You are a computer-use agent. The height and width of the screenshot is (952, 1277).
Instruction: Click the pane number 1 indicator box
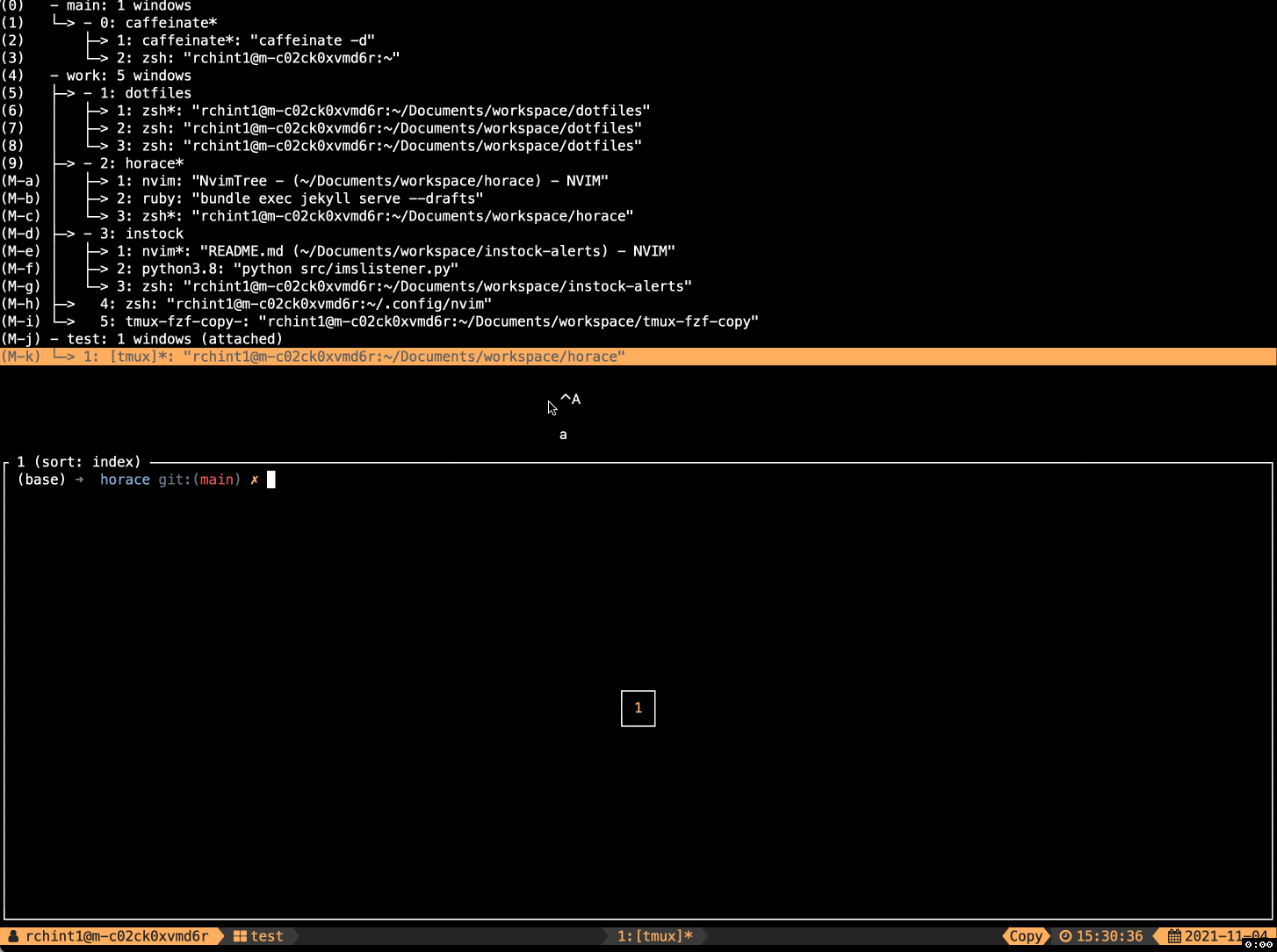click(x=638, y=708)
